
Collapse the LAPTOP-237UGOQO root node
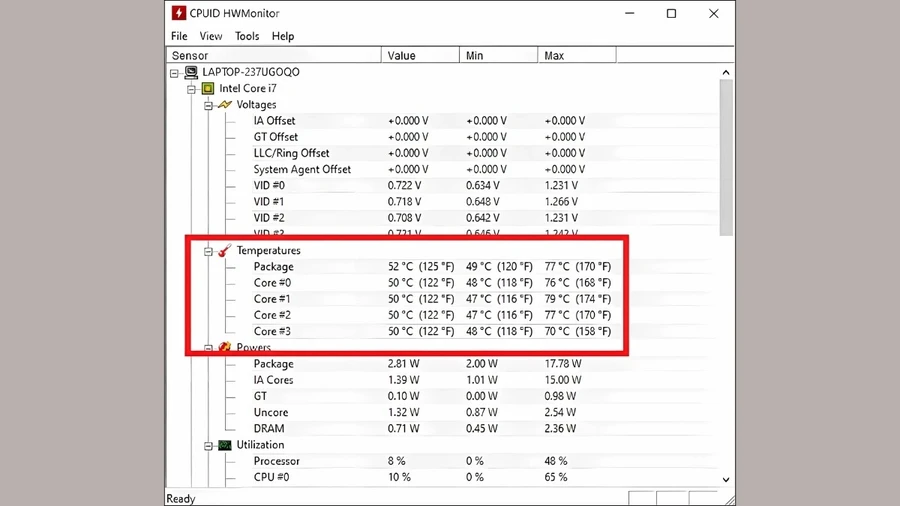(x=174, y=73)
